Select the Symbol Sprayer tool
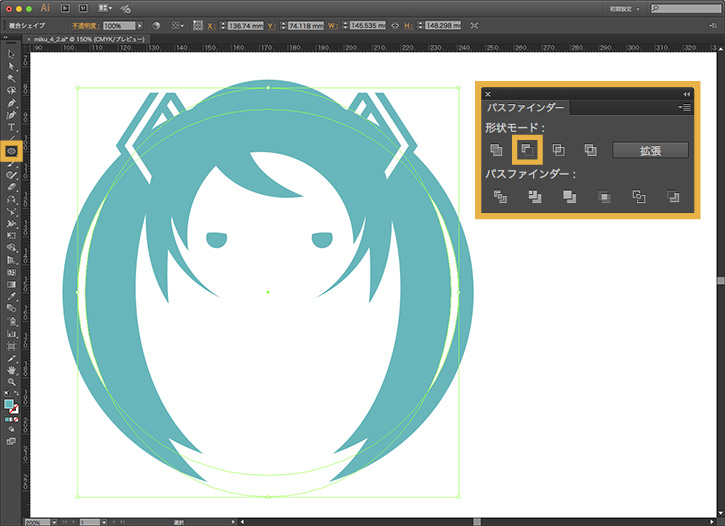The height and width of the screenshot is (526, 725). coord(12,321)
